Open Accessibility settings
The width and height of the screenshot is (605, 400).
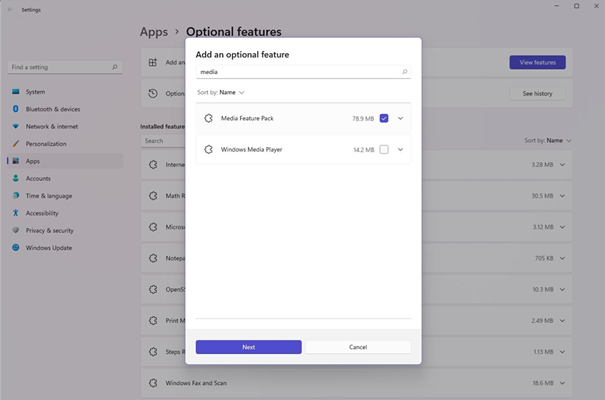pyautogui.click(x=65, y=213)
